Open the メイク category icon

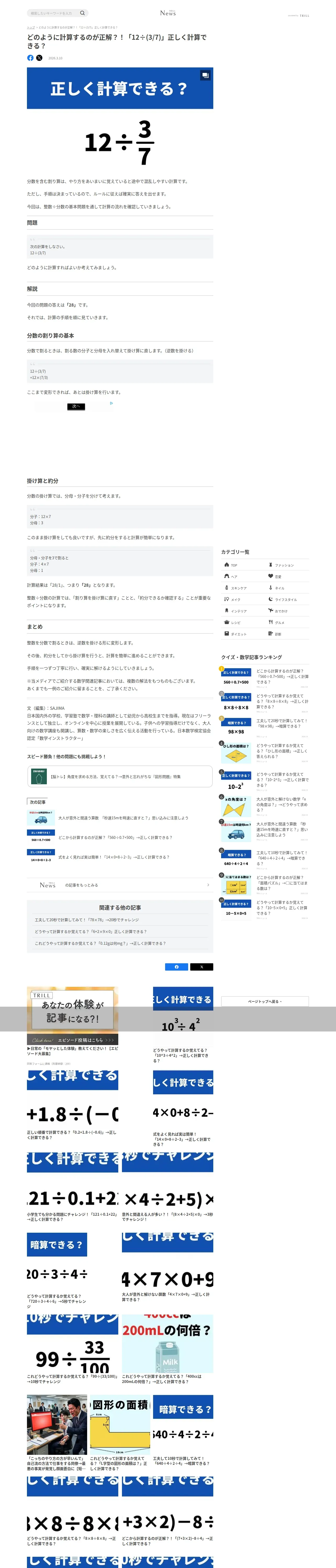(227, 599)
